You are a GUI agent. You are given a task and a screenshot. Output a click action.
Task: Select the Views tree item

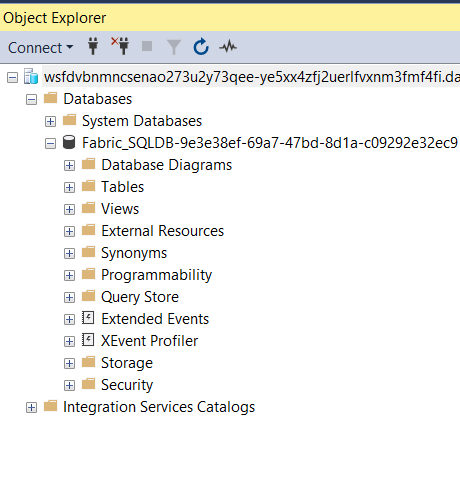click(120, 209)
